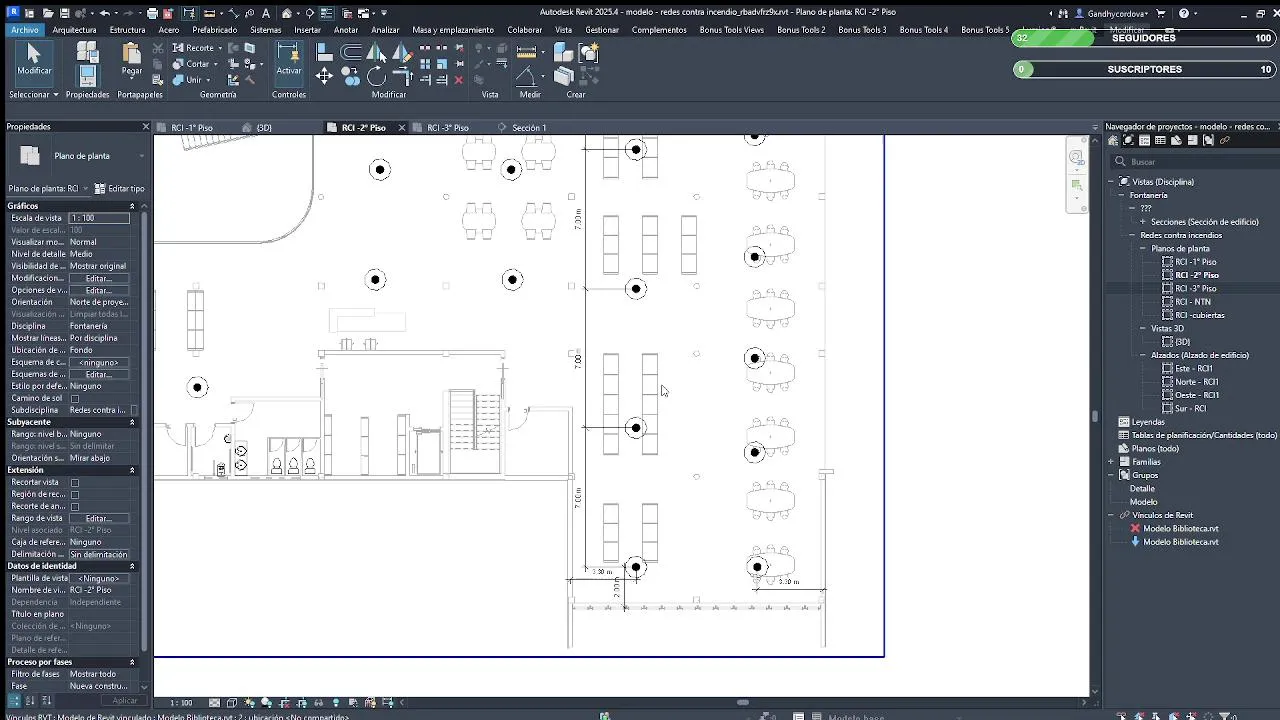Select Norte - RCI1 elevation in browser

pyautogui.click(x=1196, y=382)
